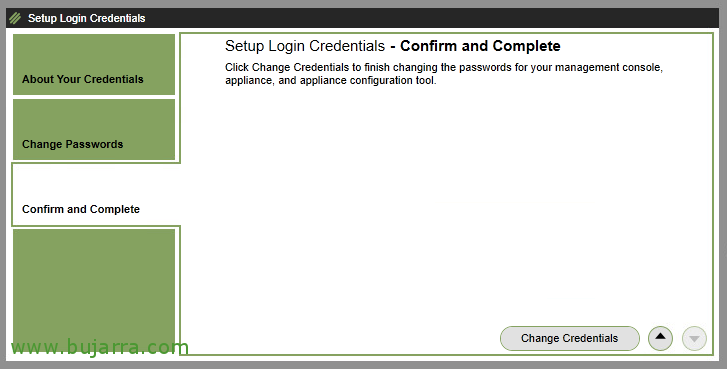The image size is (727, 369).
Task: Go back using the up arrow button
Action: point(660,338)
